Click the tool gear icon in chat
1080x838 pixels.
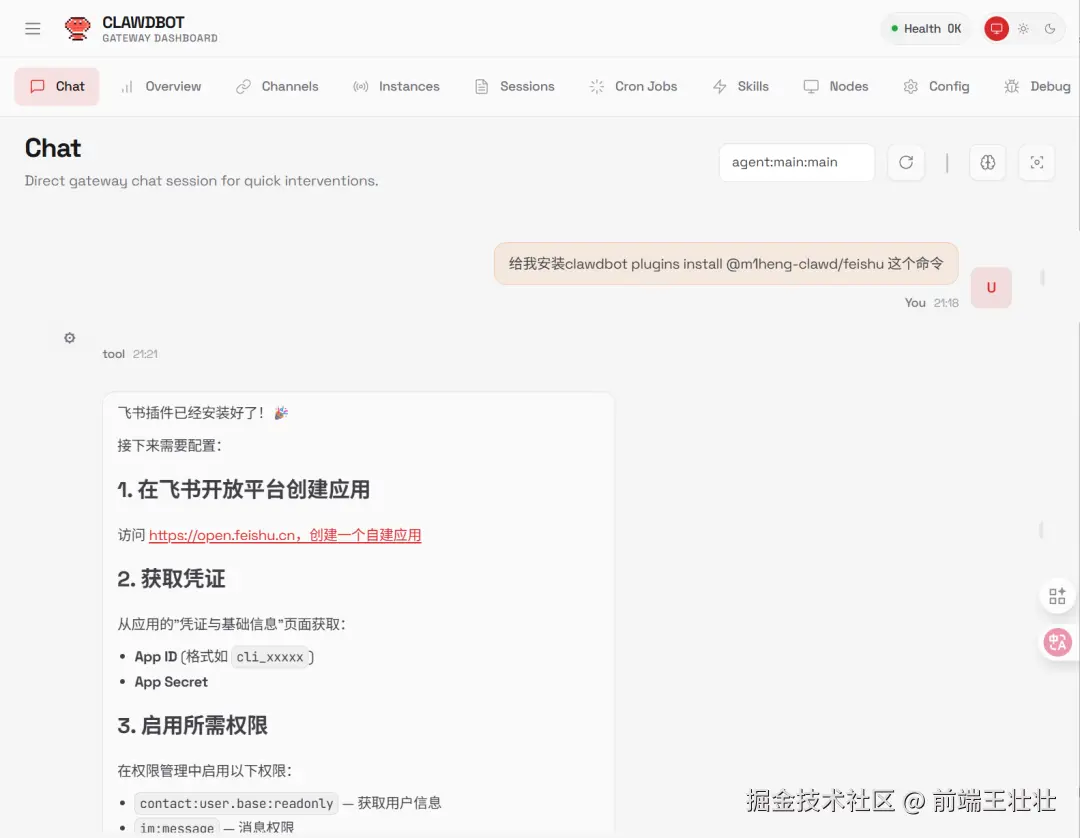tap(70, 337)
